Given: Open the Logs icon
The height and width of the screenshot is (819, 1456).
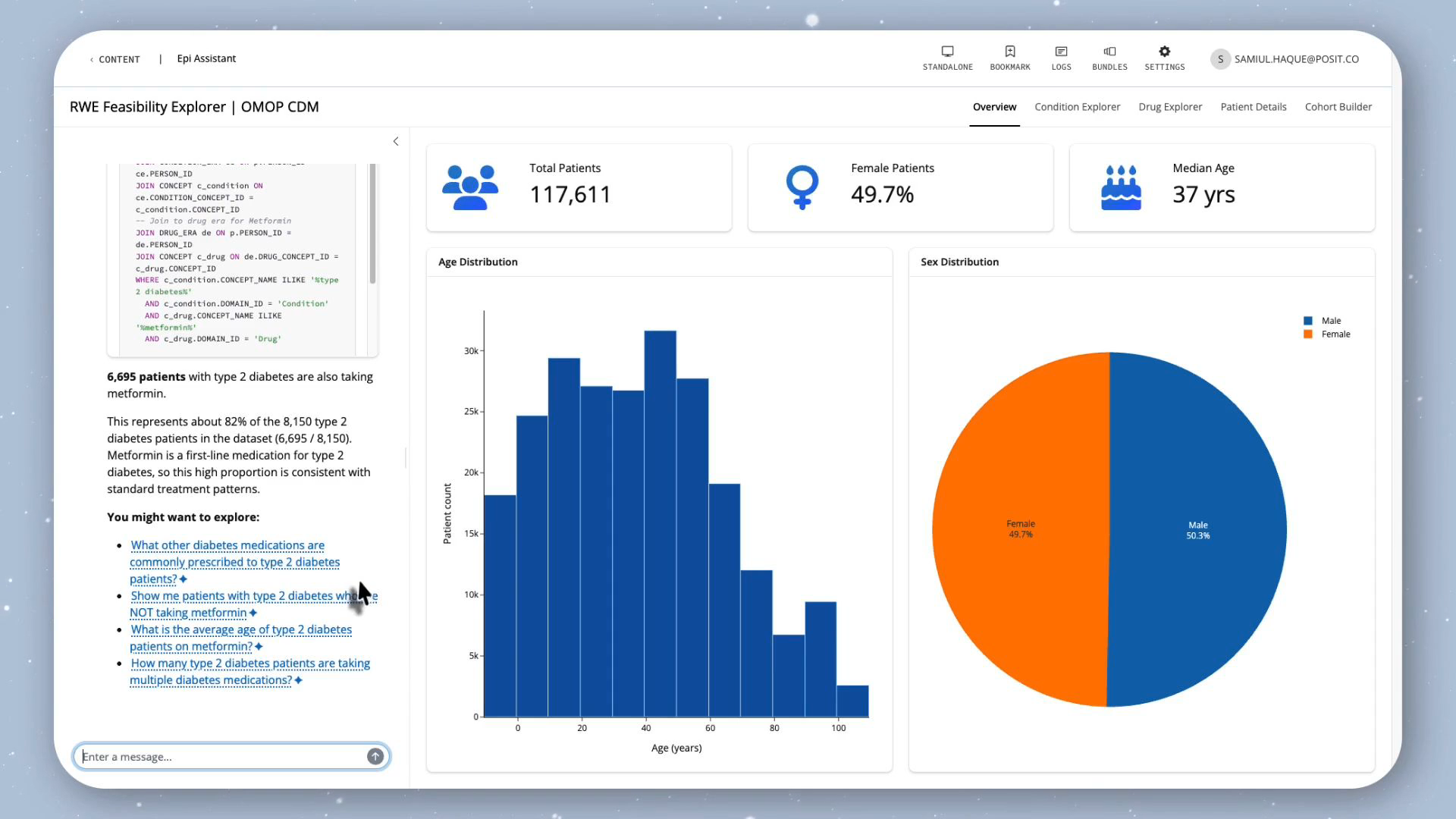Looking at the screenshot, I should point(1061,52).
